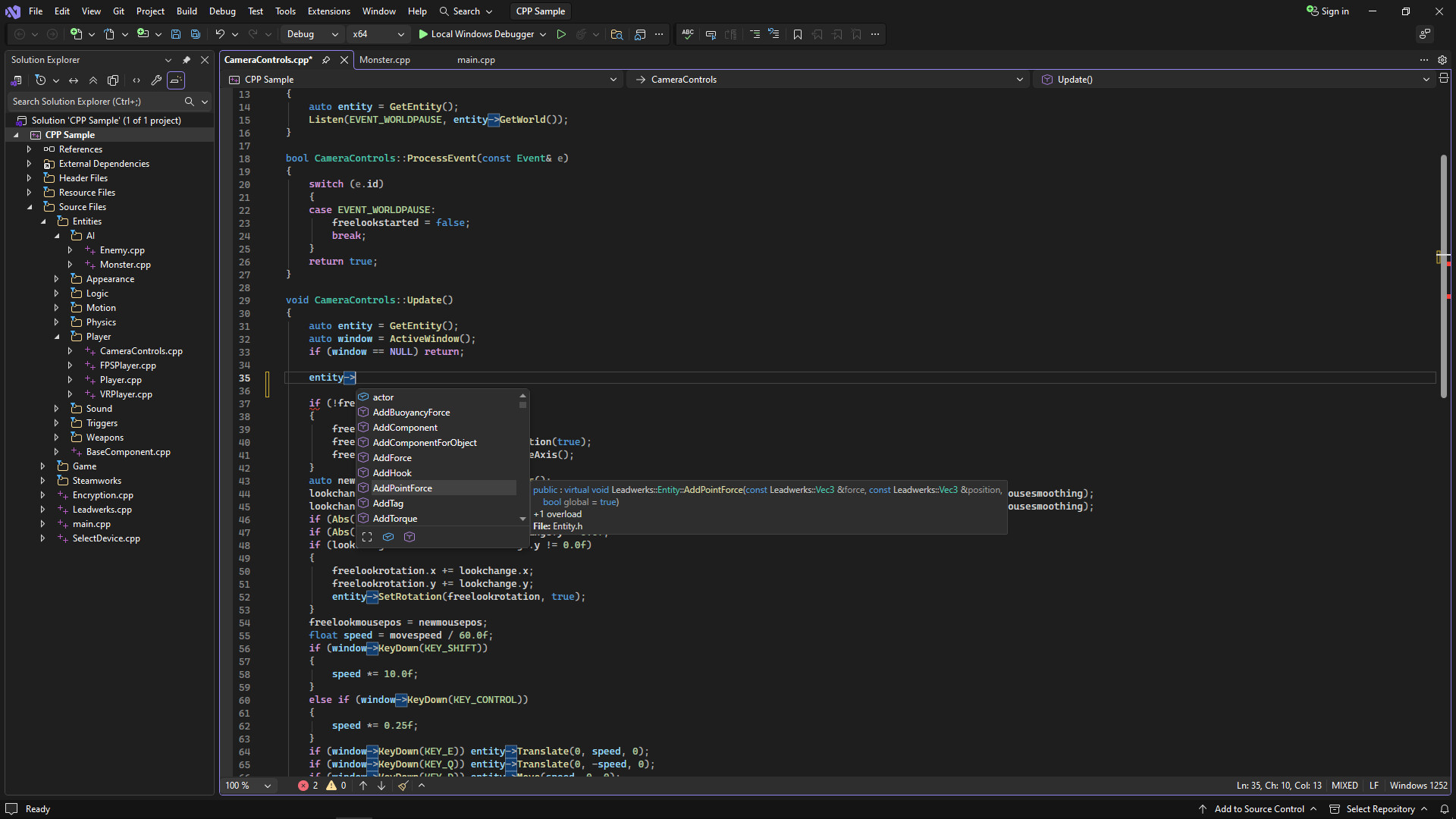The height and width of the screenshot is (819, 1456).
Task: Run Code Cleanup with the broom icon
Action: coord(403,786)
